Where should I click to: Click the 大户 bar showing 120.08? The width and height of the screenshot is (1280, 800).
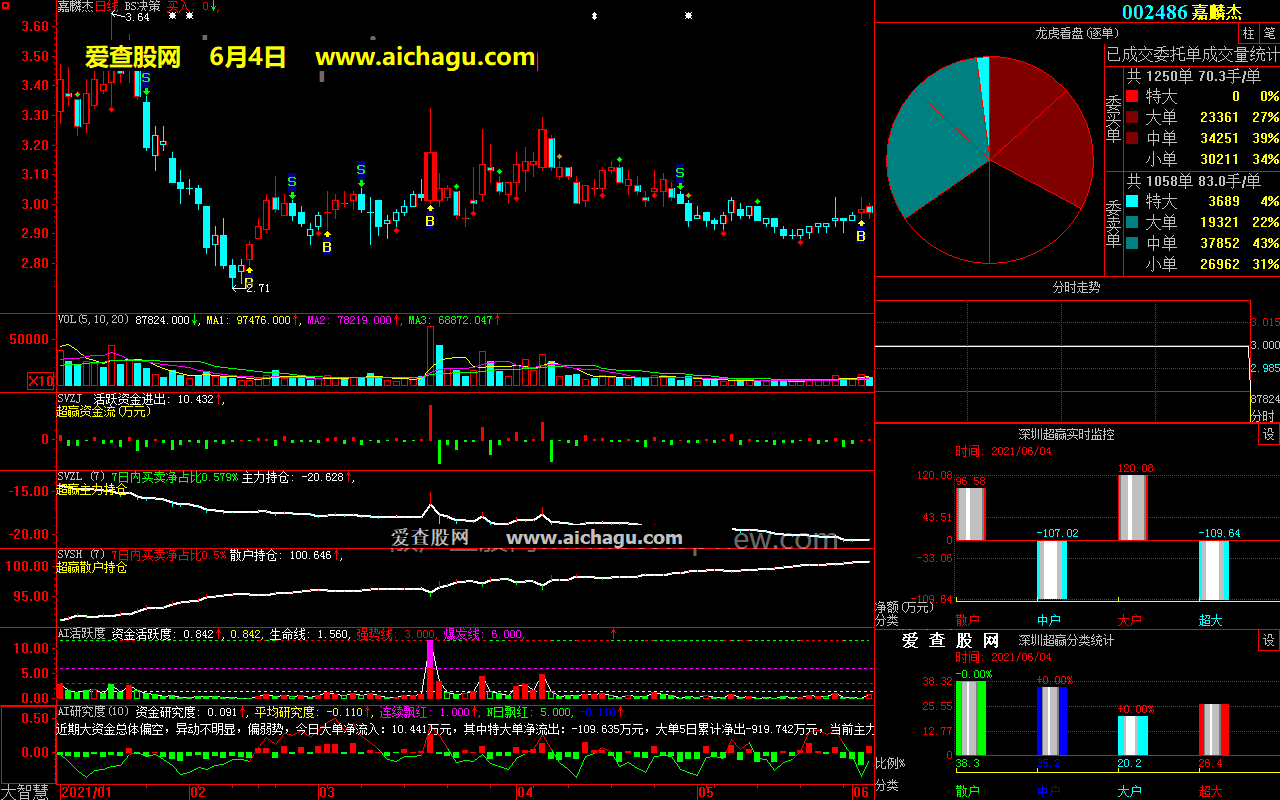tap(1132, 508)
